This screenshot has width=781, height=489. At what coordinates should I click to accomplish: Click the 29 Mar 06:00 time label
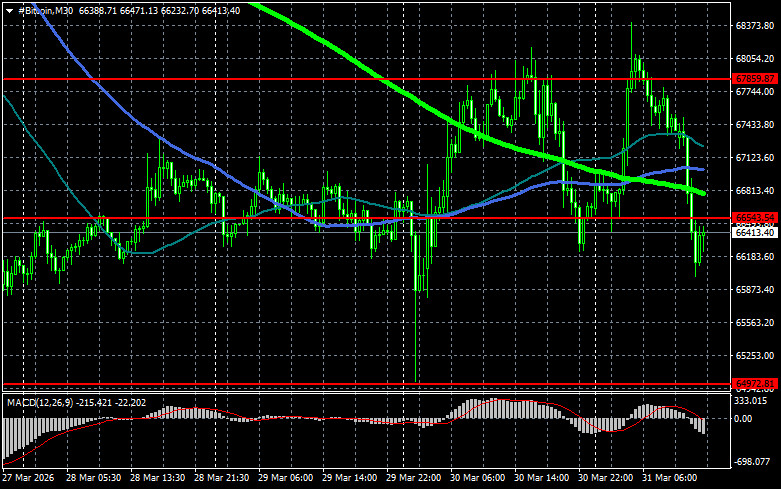point(285,478)
